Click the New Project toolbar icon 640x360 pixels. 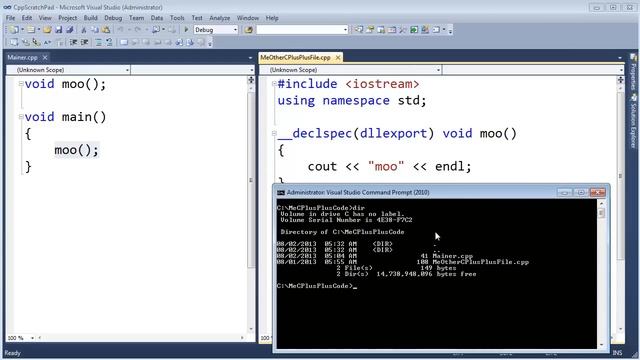point(13,30)
